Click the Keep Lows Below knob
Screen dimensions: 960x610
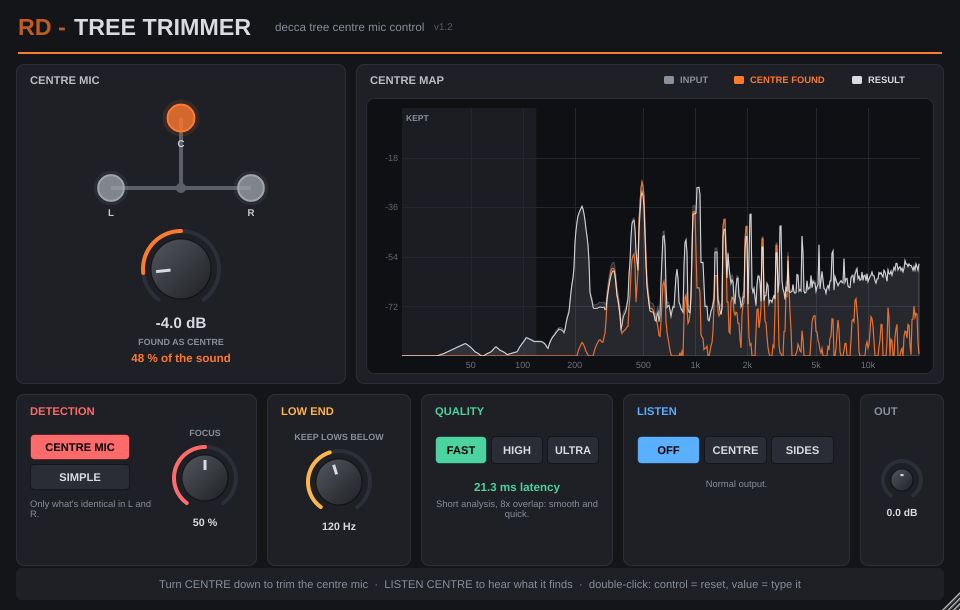coord(339,482)
